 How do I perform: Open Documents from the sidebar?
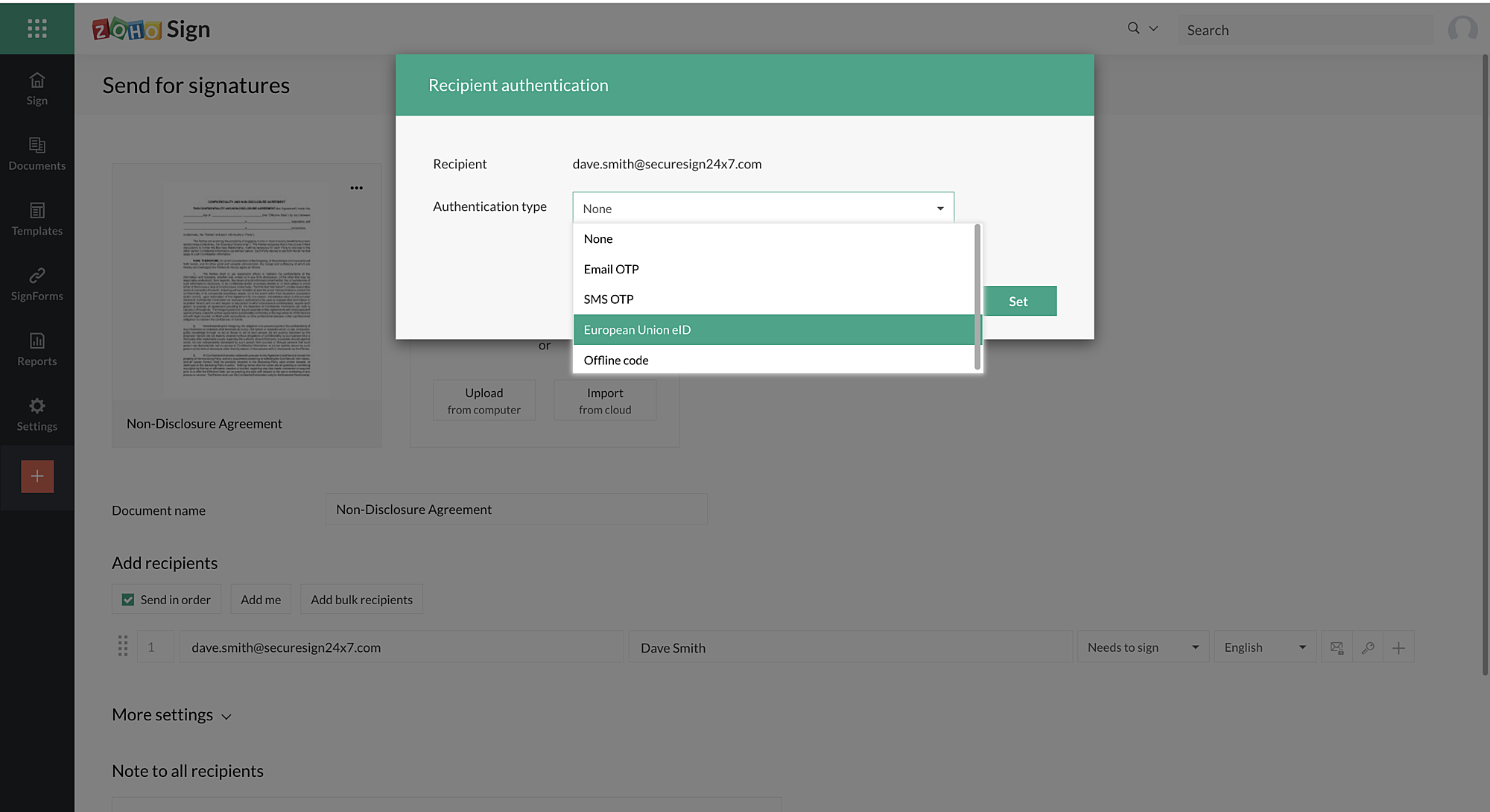pyautogui.click(x=37, y=153)
